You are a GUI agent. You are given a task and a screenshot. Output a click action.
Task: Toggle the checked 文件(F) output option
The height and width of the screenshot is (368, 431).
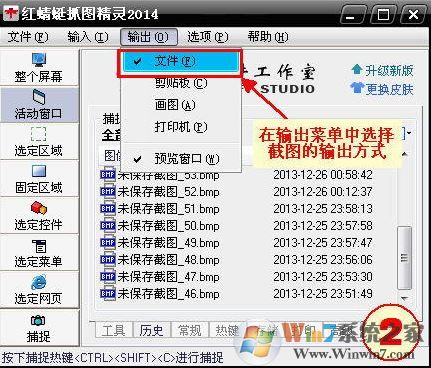coord(180,62)
